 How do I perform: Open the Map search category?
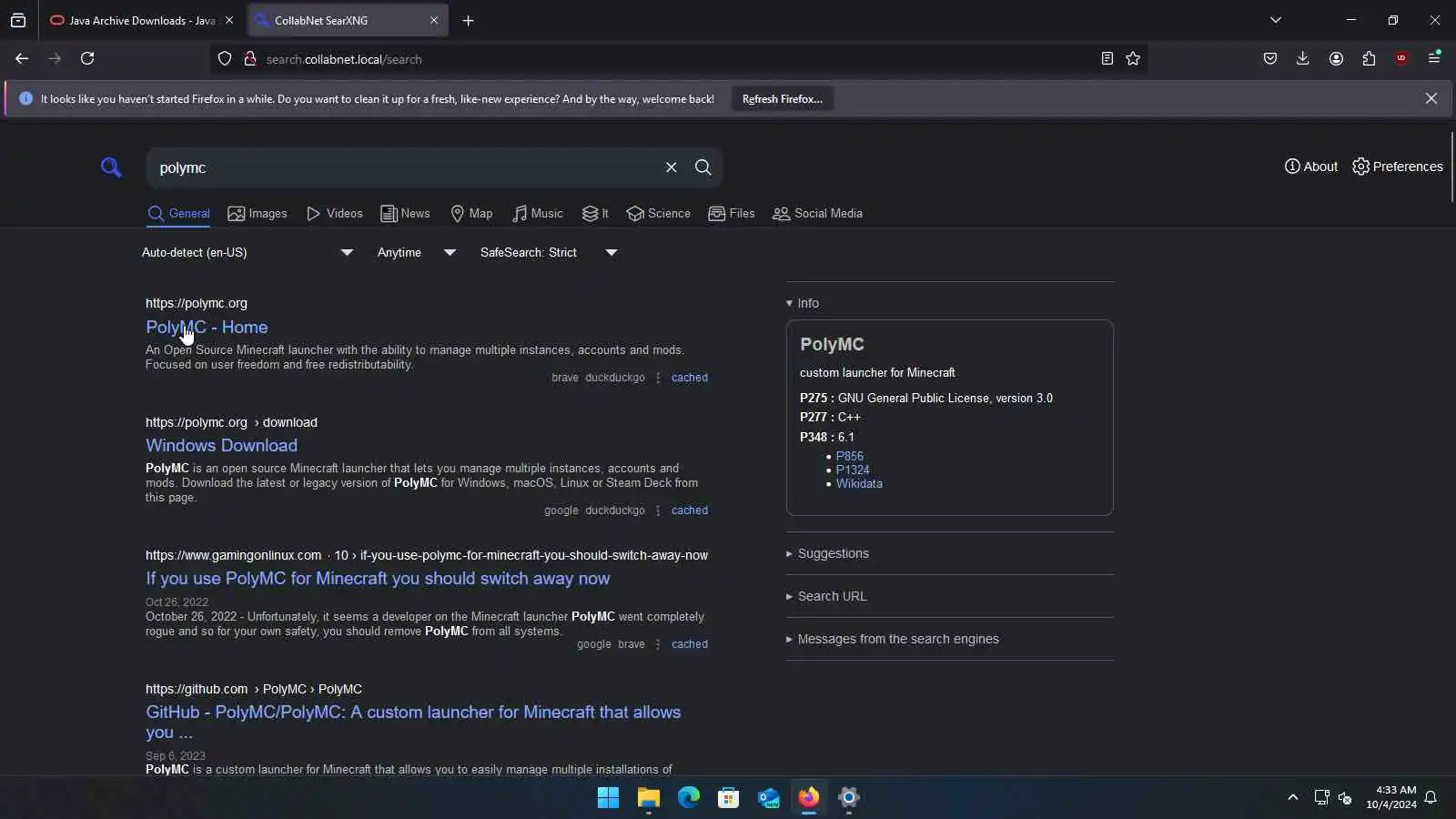coord(471,214)
